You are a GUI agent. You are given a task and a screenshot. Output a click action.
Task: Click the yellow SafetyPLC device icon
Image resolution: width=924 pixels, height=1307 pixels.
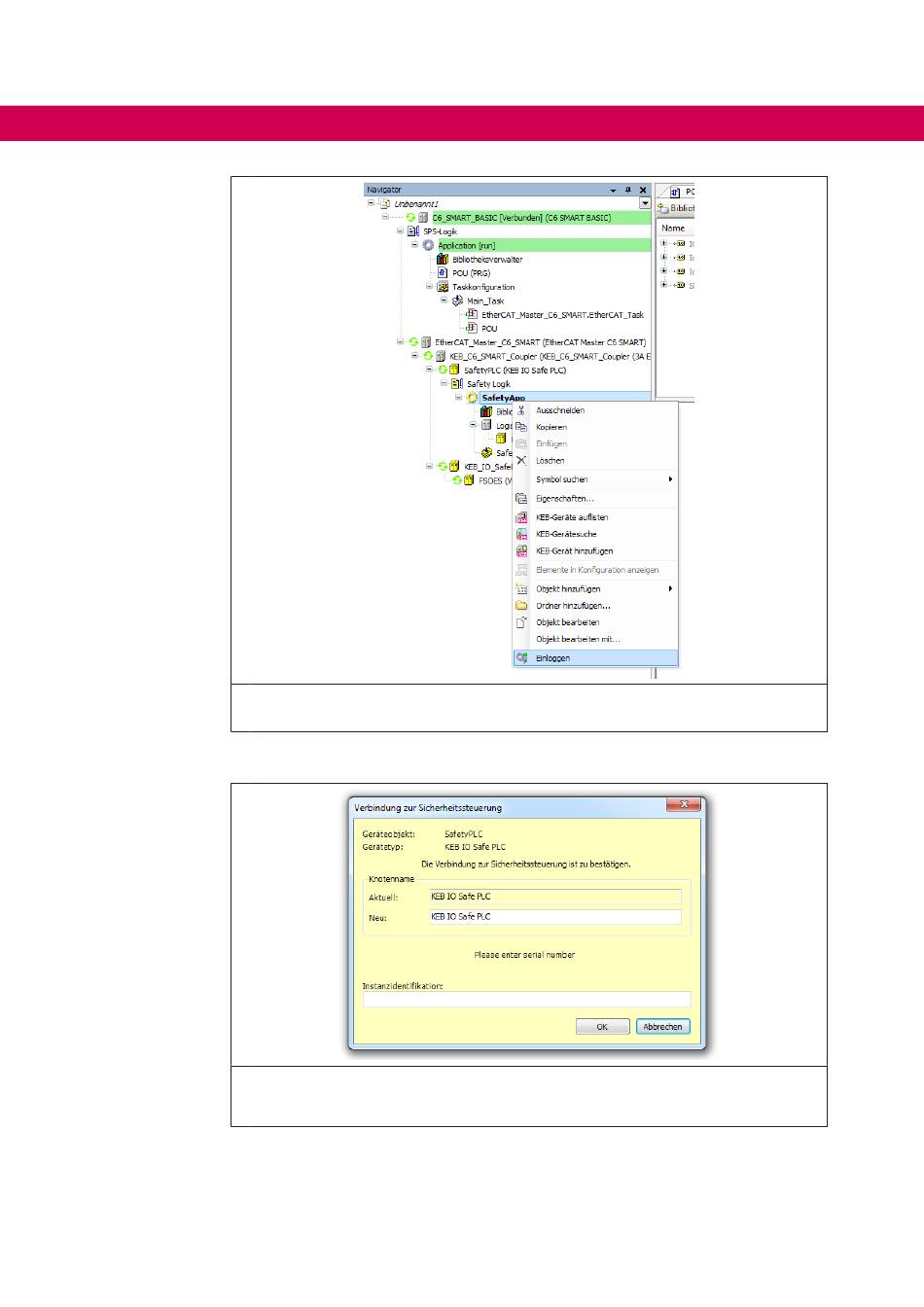[x=454, y=371]
